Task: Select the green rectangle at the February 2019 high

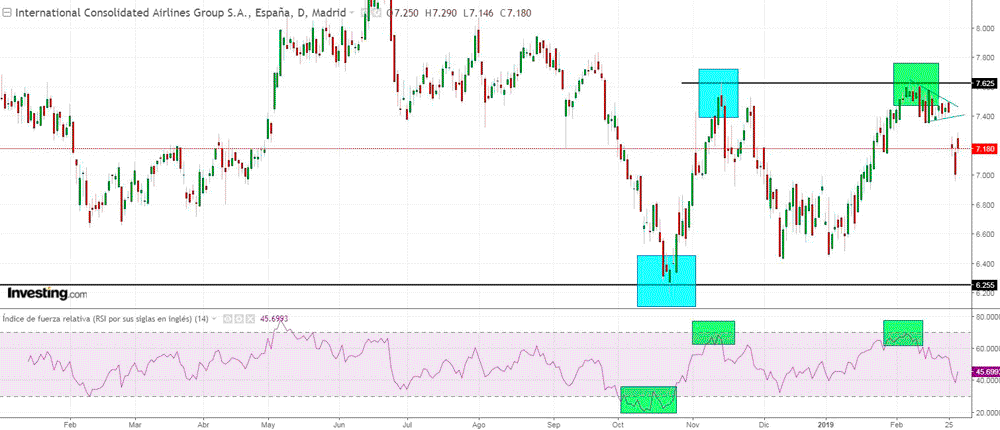Action: click(916, 84)
